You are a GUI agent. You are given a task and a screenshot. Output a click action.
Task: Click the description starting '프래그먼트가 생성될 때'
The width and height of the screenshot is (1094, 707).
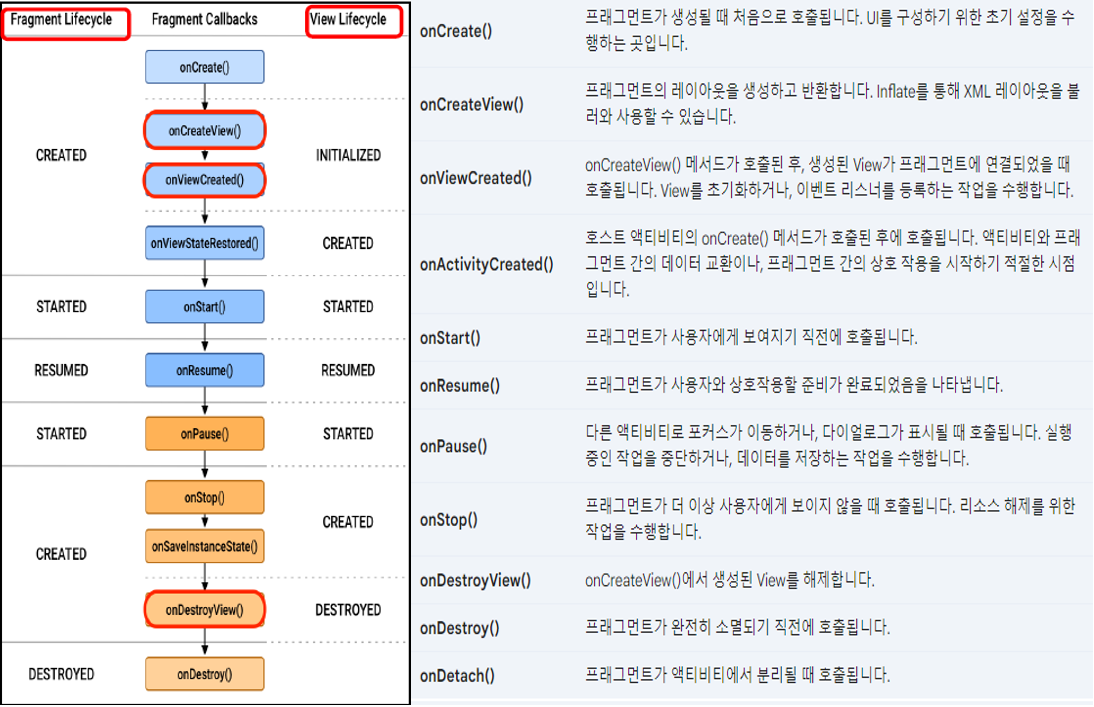[830, 30]
